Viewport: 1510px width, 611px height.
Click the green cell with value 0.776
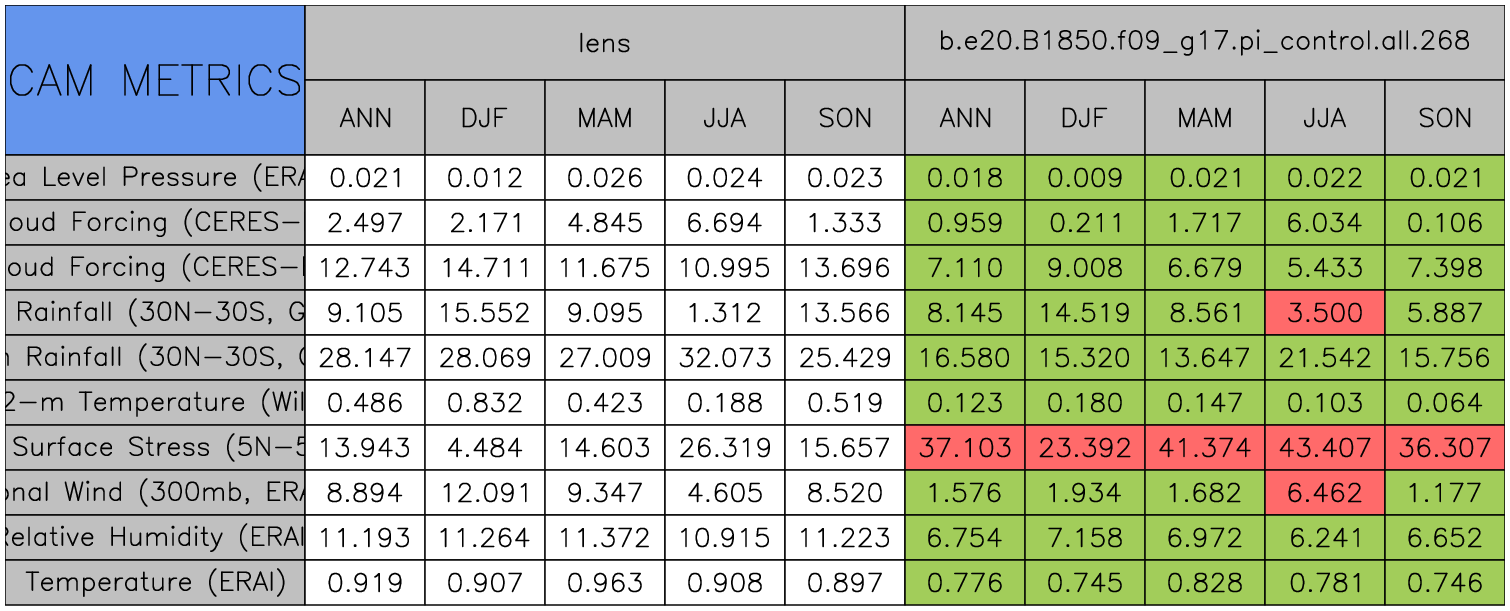coord(964,582)
